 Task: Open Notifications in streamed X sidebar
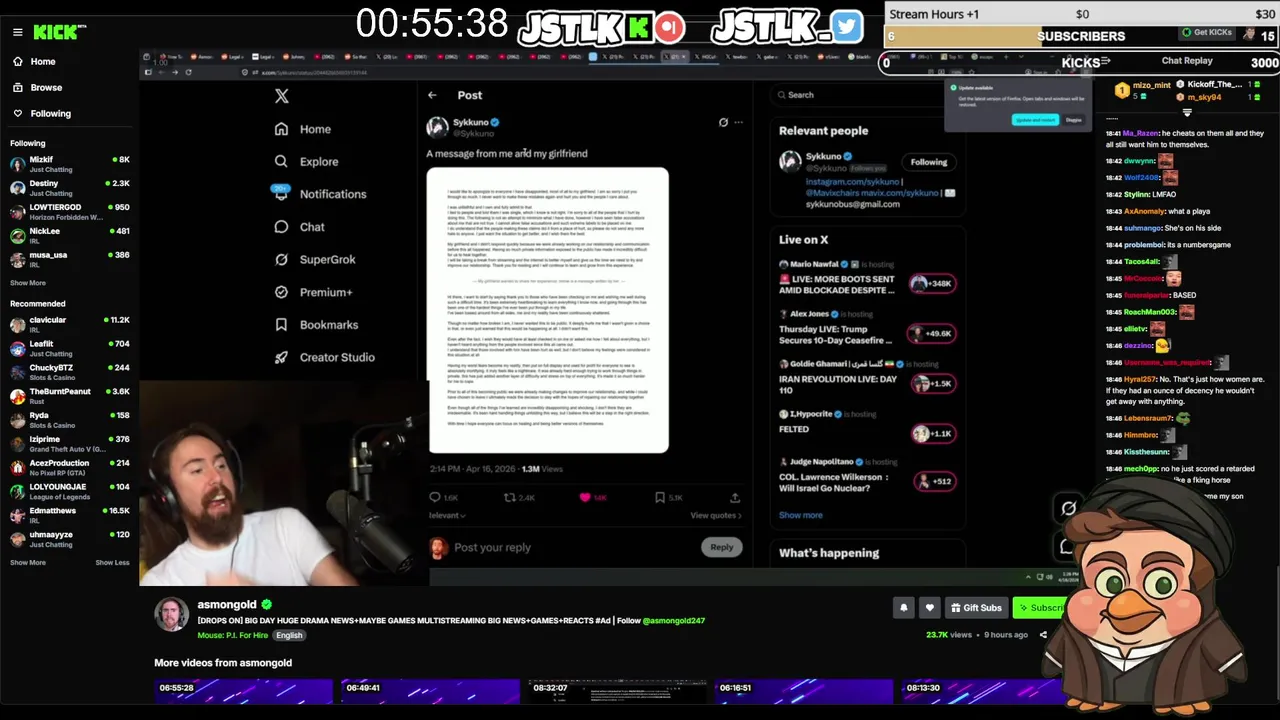321,194
